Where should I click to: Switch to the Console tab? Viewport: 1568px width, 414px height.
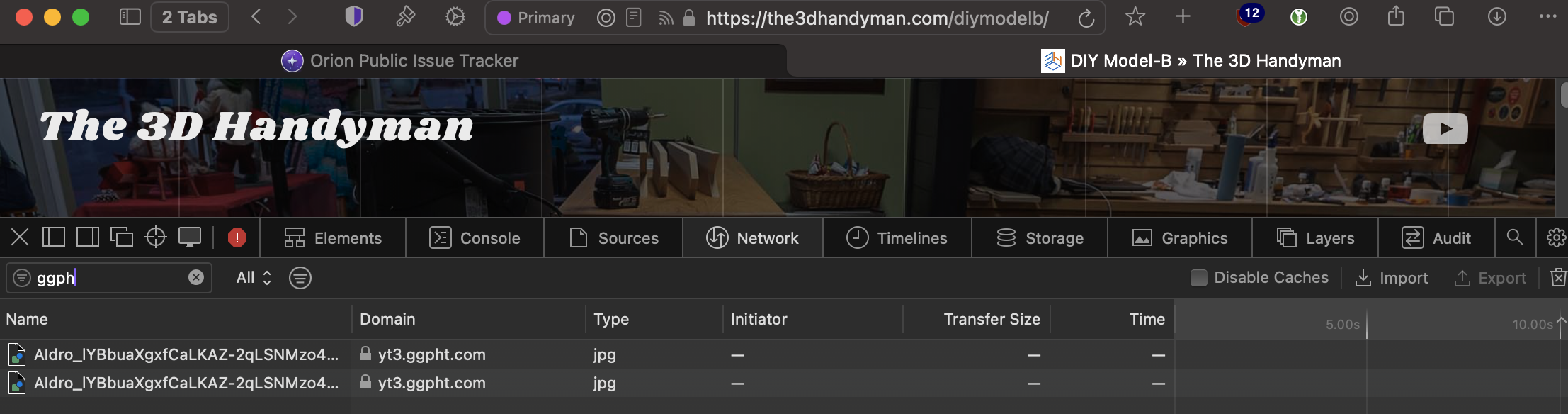tap(475, 238)
